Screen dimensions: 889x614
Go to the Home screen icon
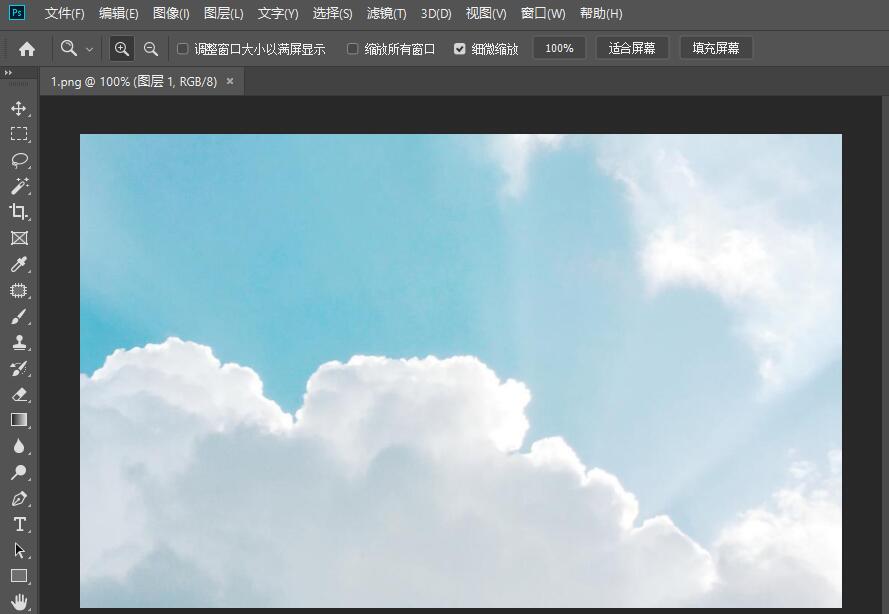[27, 49]
